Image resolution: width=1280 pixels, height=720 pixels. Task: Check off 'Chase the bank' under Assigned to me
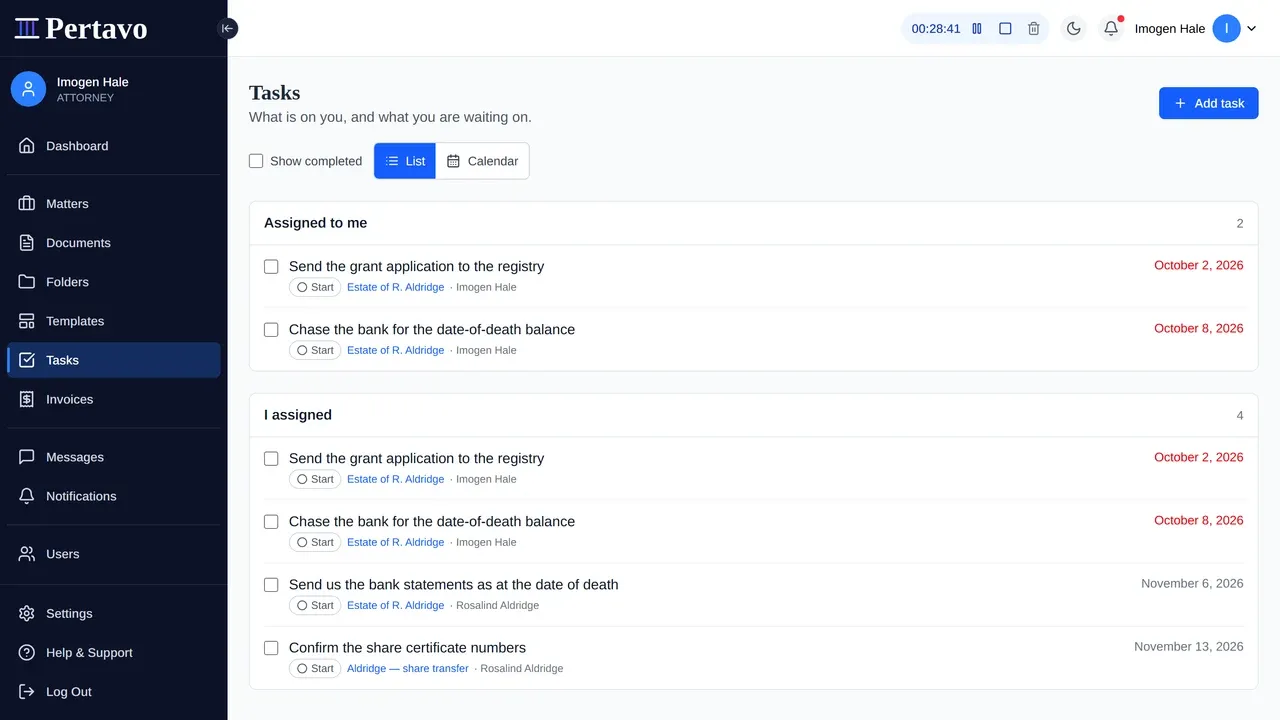pos(271,330)
